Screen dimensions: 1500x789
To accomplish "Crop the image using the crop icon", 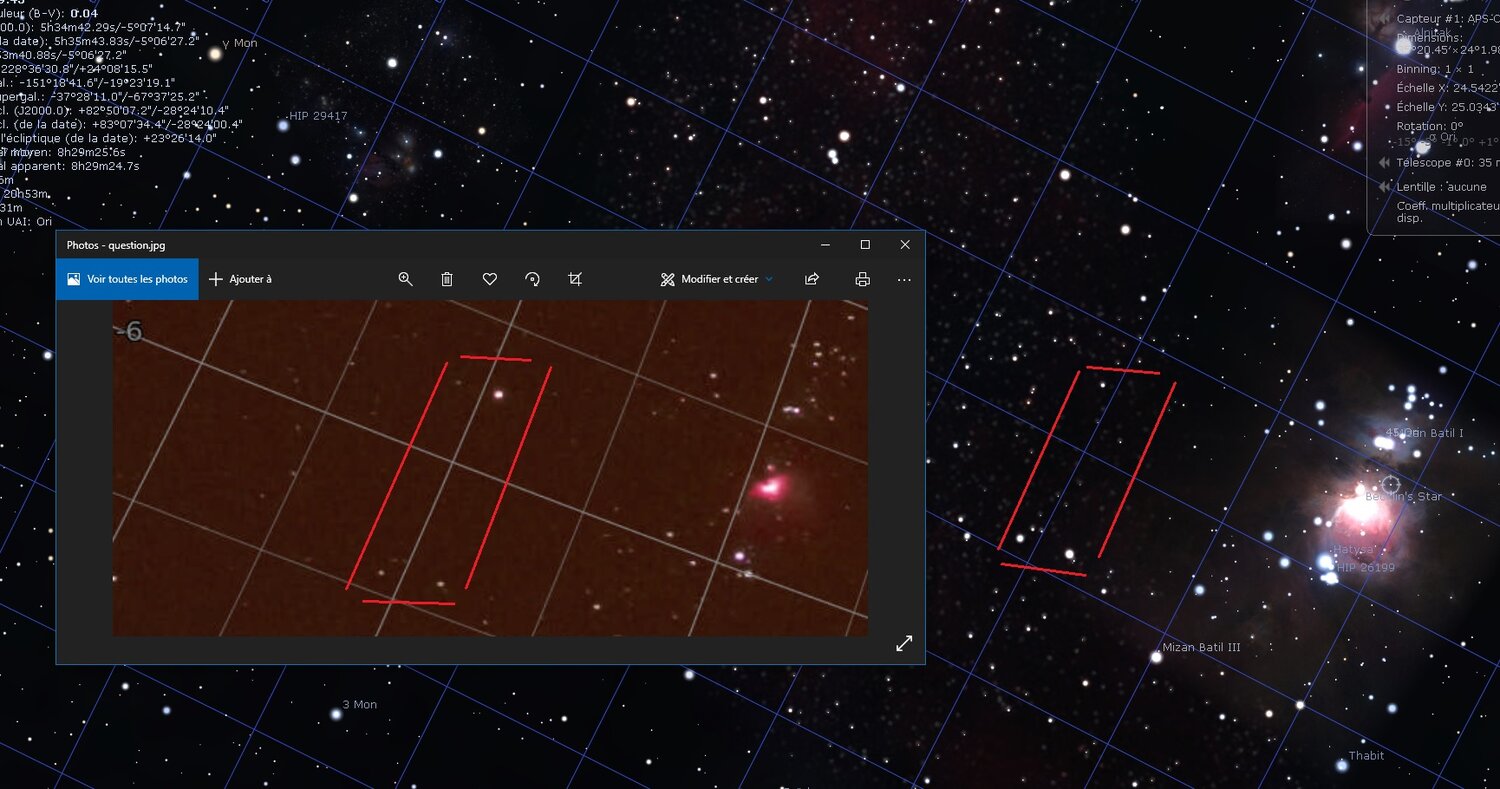I will (x=575, y=279).
